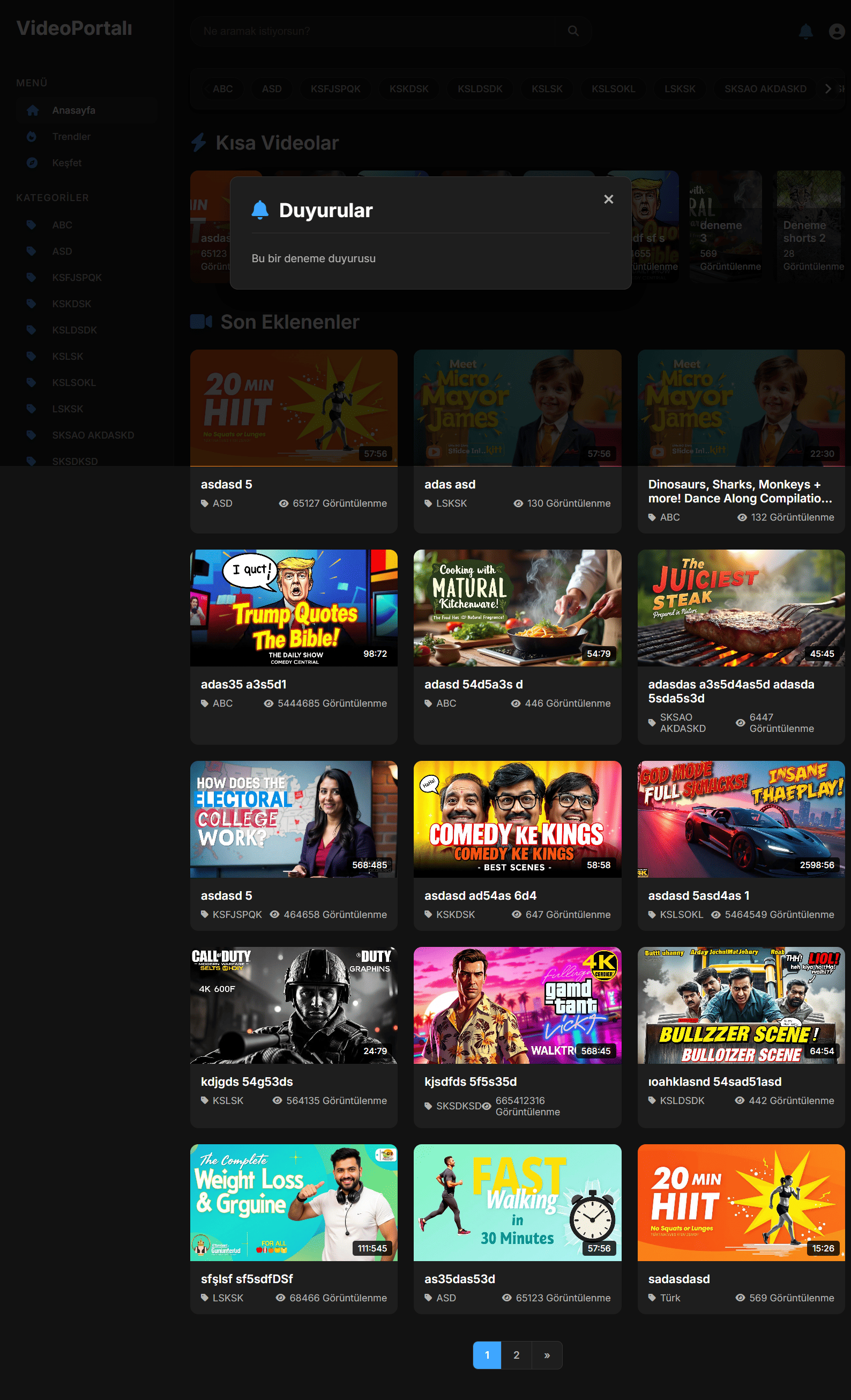Select KSLSOKL category in sidebar
Viewport: 851px width, 1400px height.
pyautogui.click(x=87, y=382)
